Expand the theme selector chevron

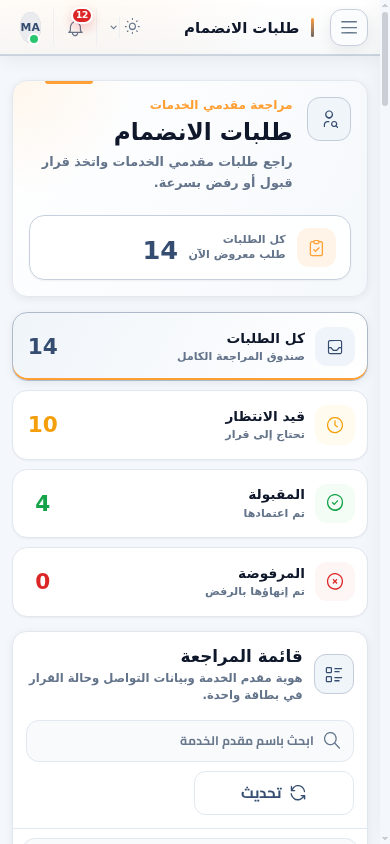click(114, 27)
